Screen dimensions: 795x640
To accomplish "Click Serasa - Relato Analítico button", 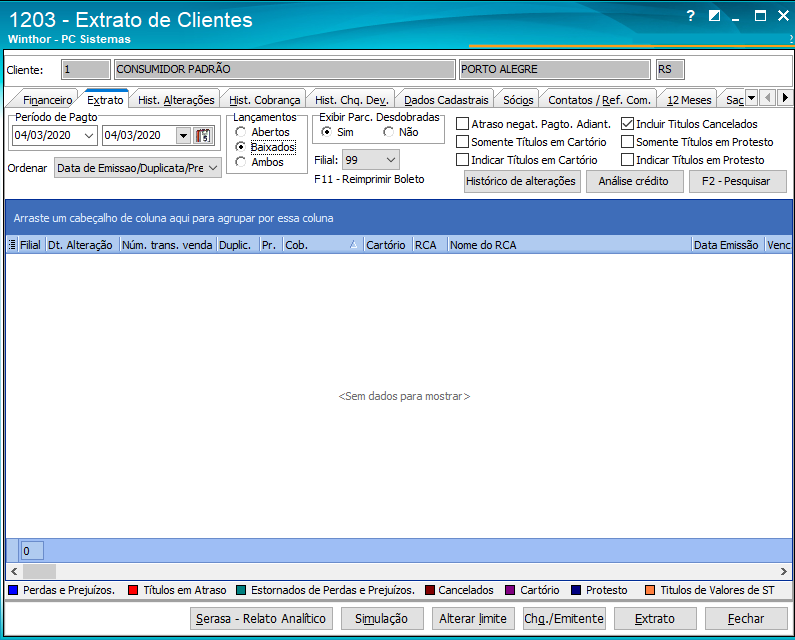I will point(261,619).
